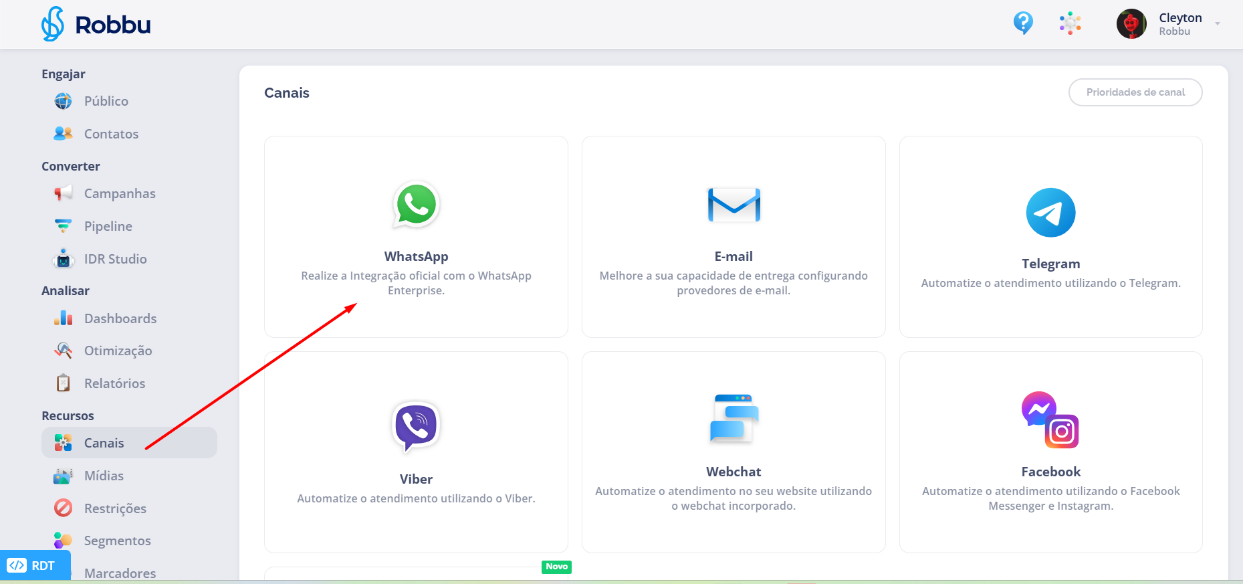
Task: Open the Webchat channel icon
Action: click(733, 419)
